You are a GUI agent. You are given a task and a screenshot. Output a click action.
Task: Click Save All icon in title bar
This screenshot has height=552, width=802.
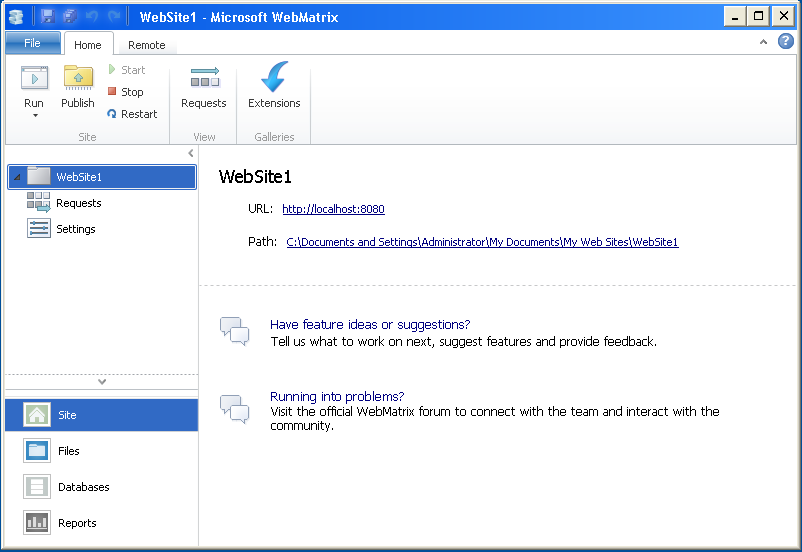point(70,16)
